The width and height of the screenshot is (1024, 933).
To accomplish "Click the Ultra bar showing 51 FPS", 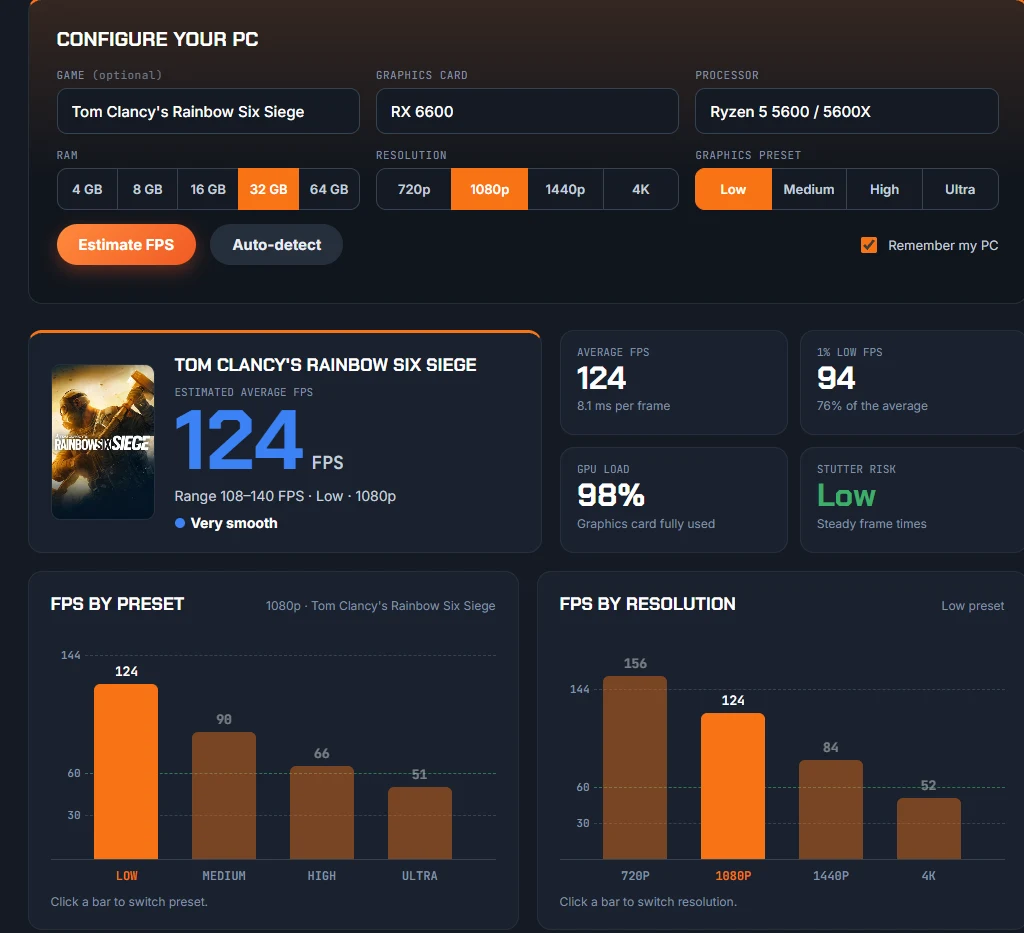I will 420,823.
